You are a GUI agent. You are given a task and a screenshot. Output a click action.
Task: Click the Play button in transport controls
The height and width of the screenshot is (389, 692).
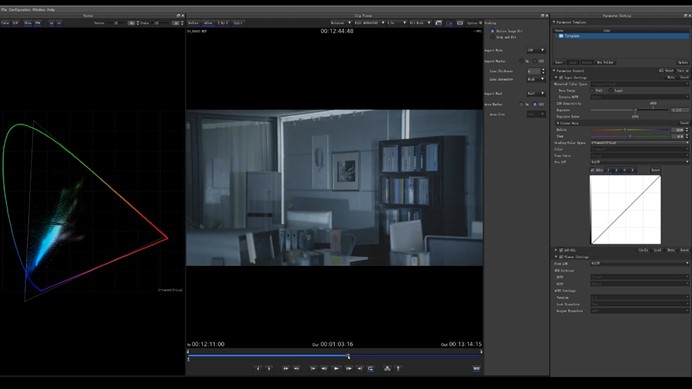pos(336,368)
